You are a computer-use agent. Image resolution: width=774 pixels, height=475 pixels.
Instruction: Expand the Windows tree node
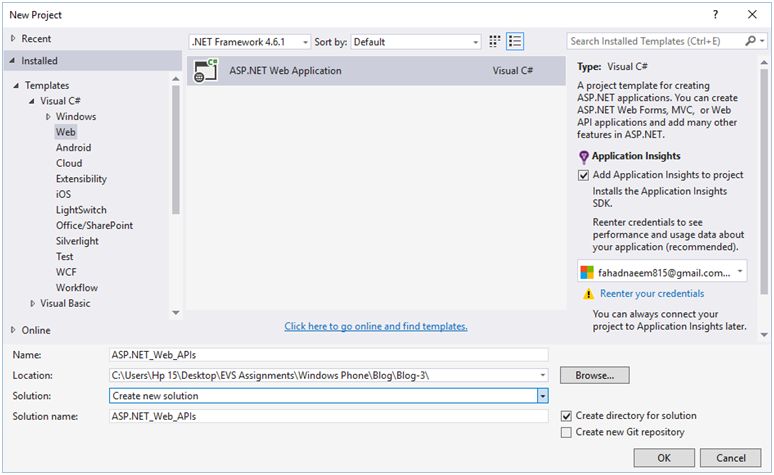tap(48, 117)
